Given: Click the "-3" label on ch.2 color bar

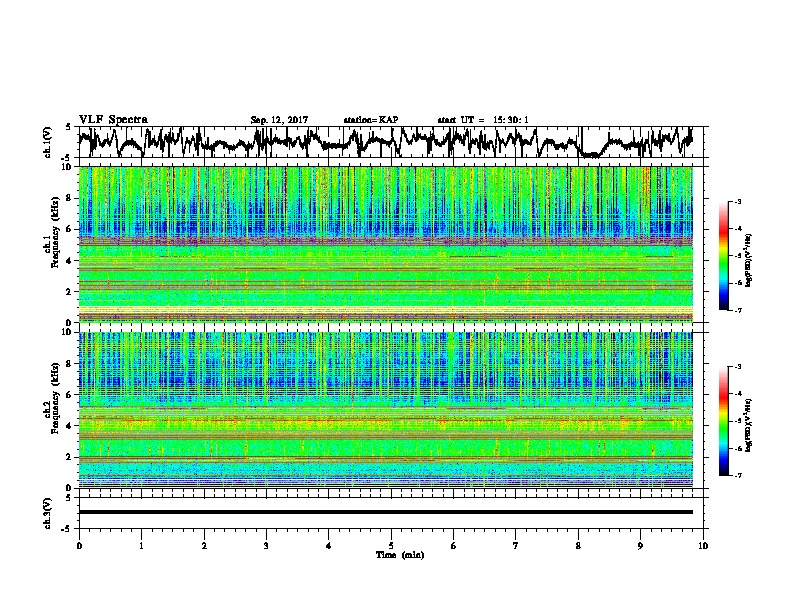Looking at the screenshot, I should (738, 367).
